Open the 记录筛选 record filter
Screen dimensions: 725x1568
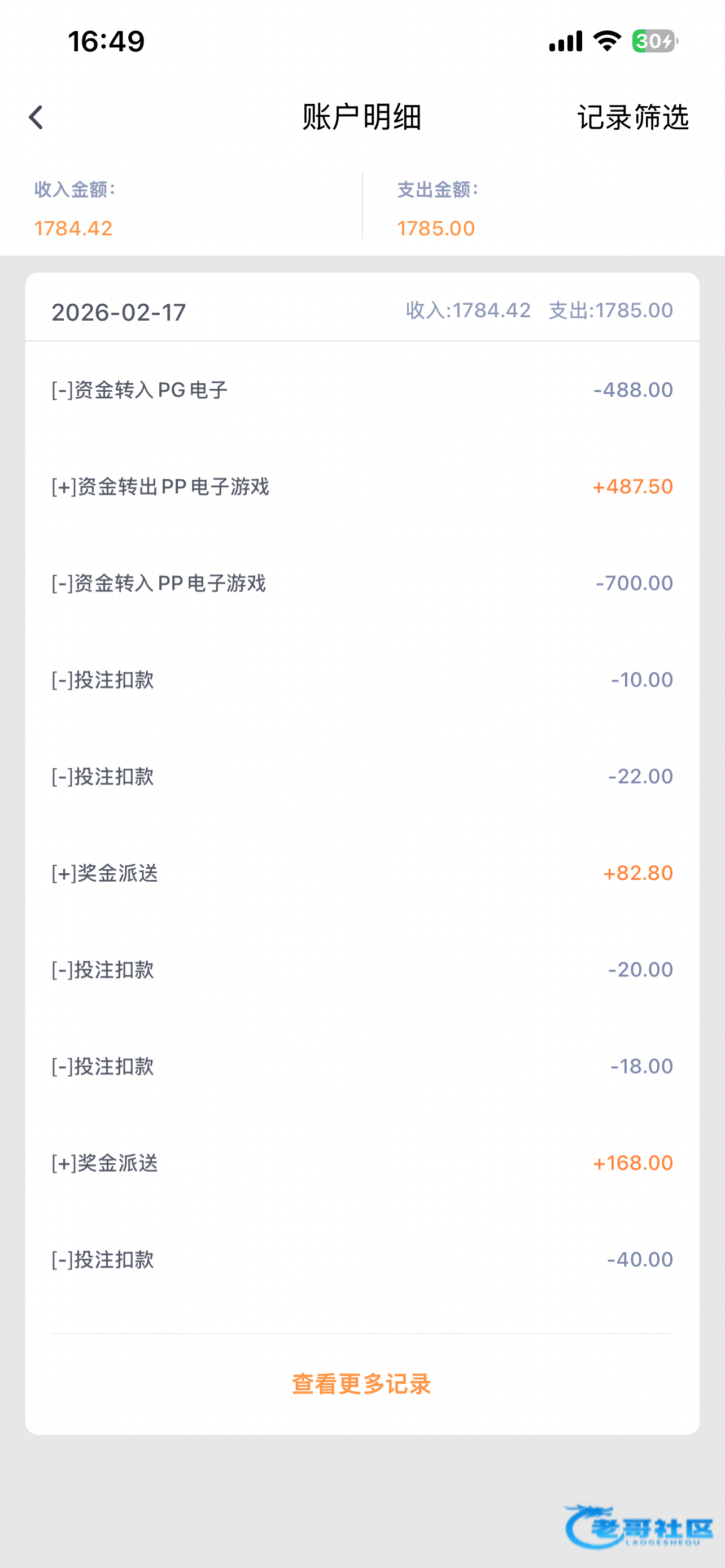coord(632,117)
